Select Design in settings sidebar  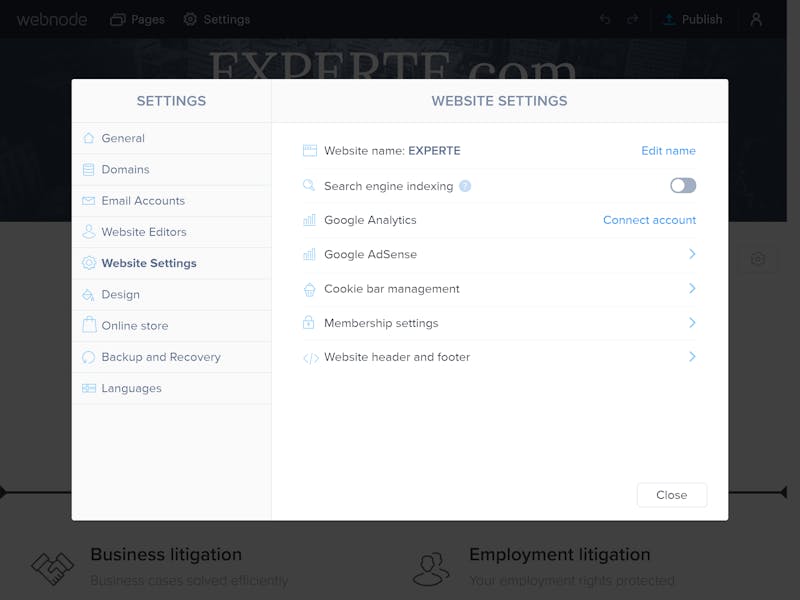171,294
